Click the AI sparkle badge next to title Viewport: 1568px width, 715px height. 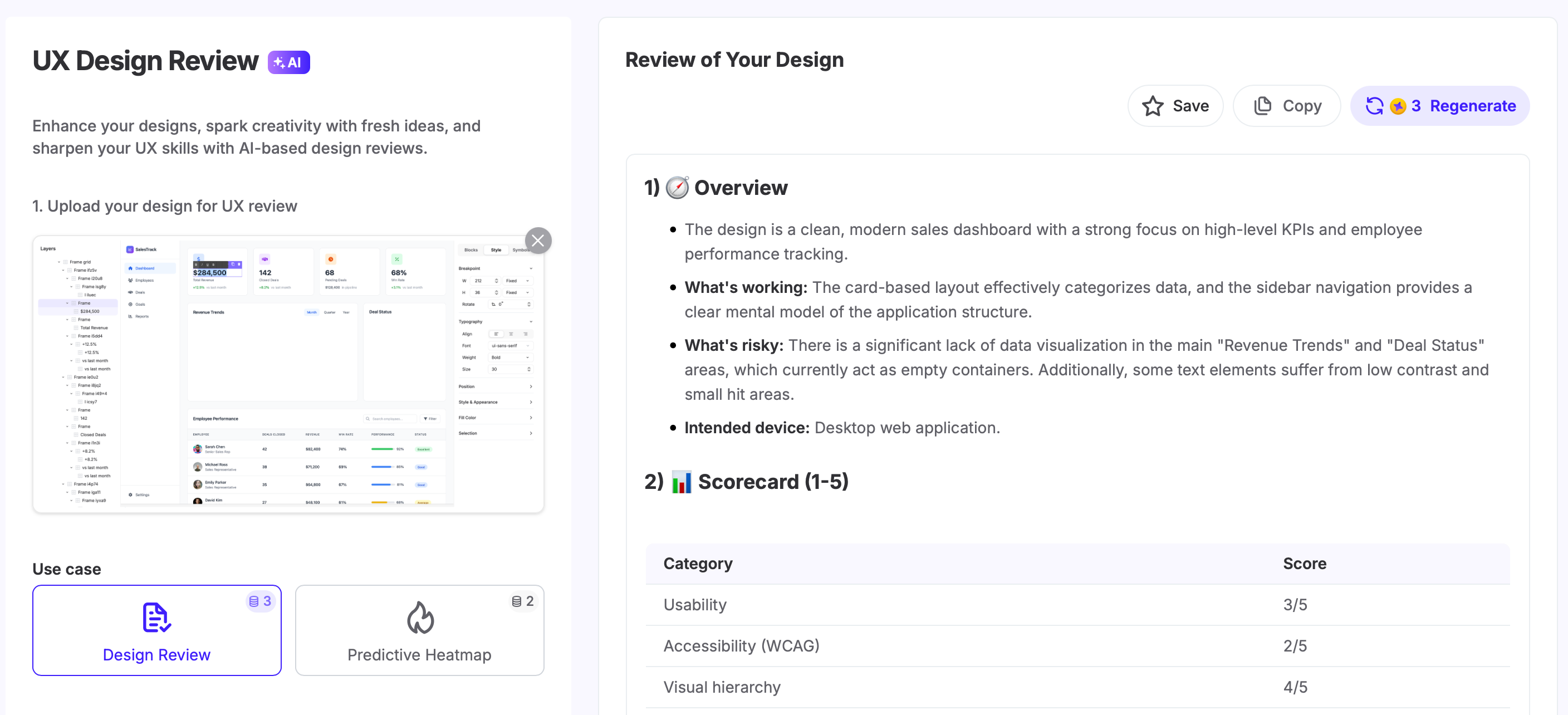click(288, 62)
